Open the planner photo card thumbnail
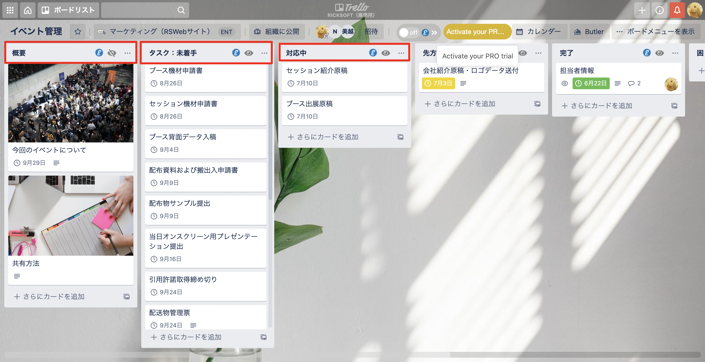 71,215
